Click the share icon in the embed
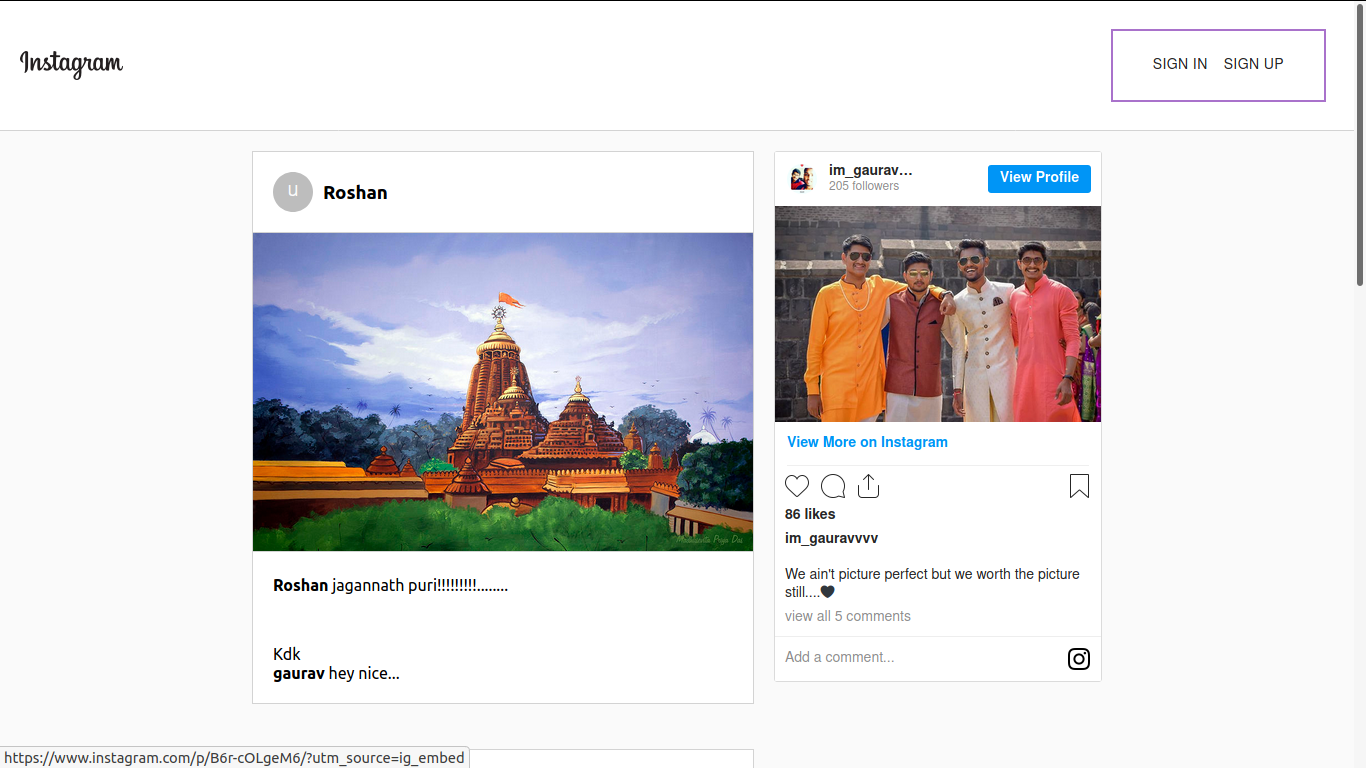The height and width of the screenshot is (768, 1366). 868,486
